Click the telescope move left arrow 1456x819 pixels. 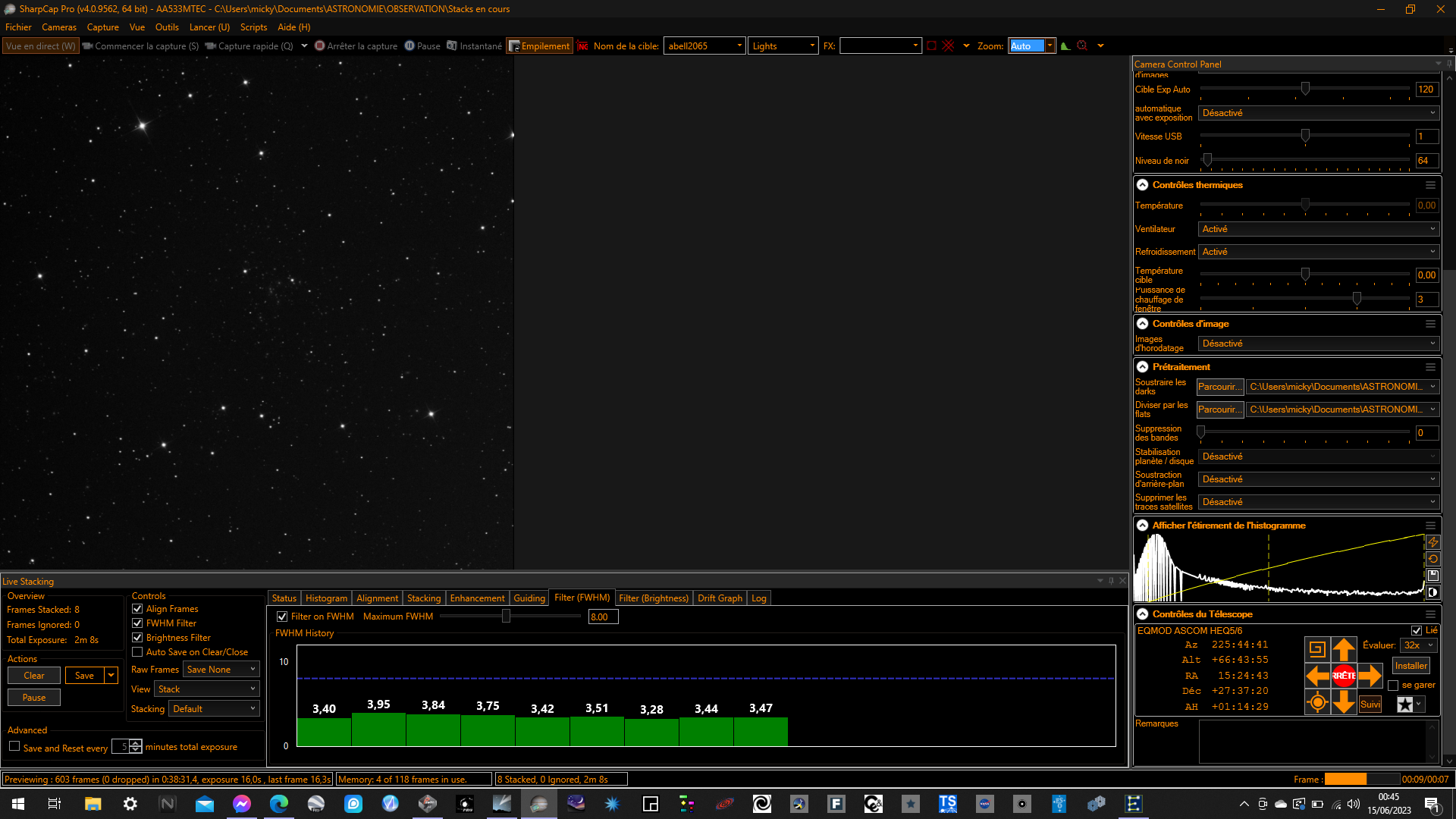click(1318, 675)
